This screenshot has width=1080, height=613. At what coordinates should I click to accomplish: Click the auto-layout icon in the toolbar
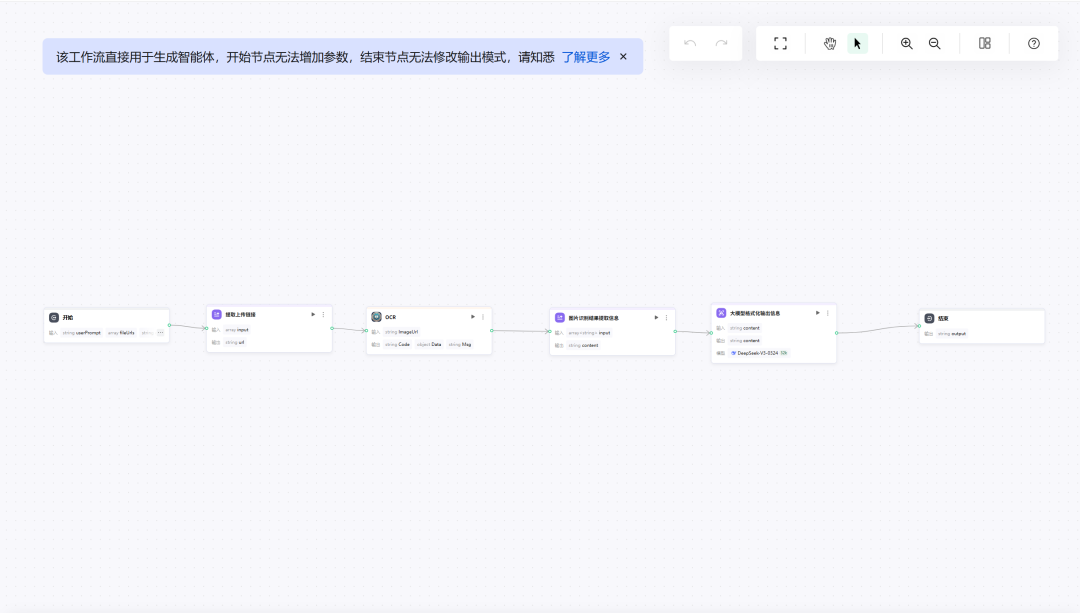[984, 43]
